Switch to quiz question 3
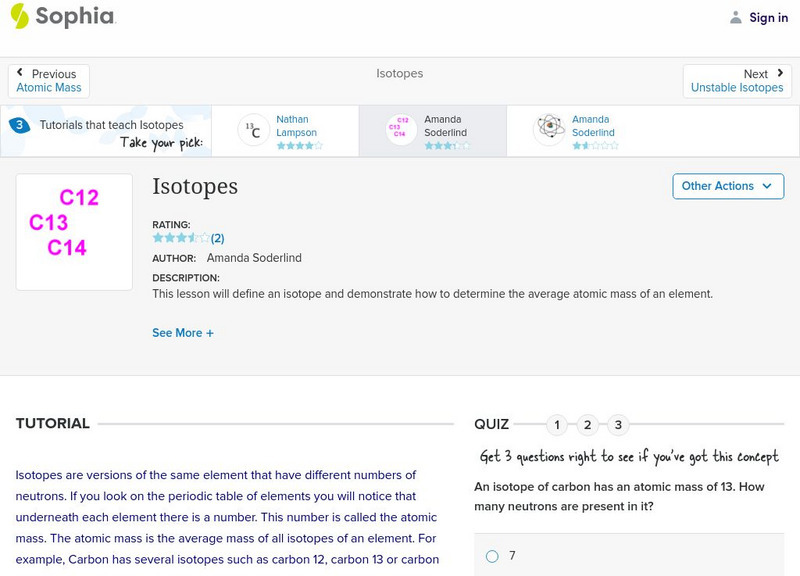The height and width of the screenshot is (576, 800). coord(618,425)
